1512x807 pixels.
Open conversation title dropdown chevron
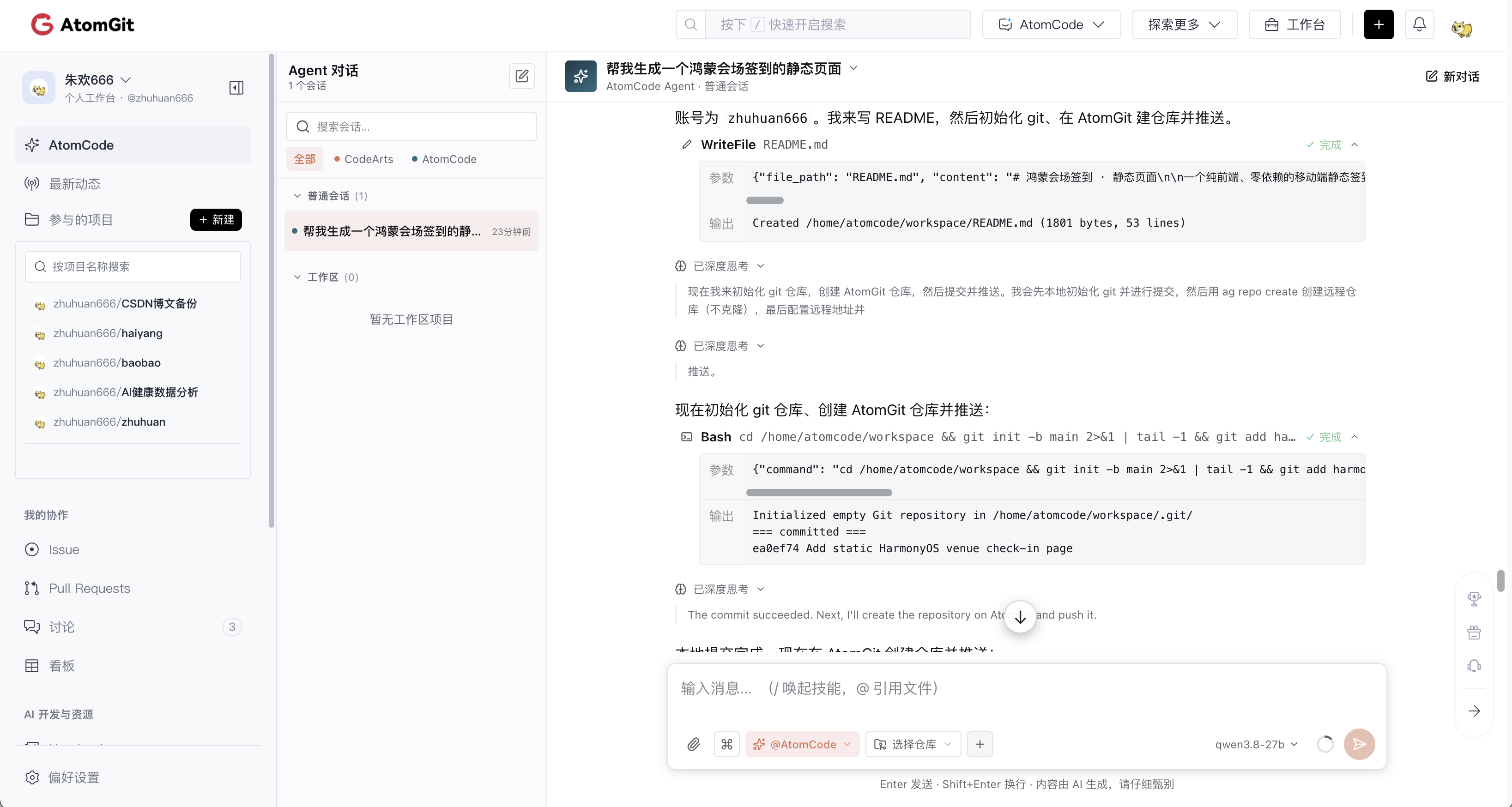853,68
